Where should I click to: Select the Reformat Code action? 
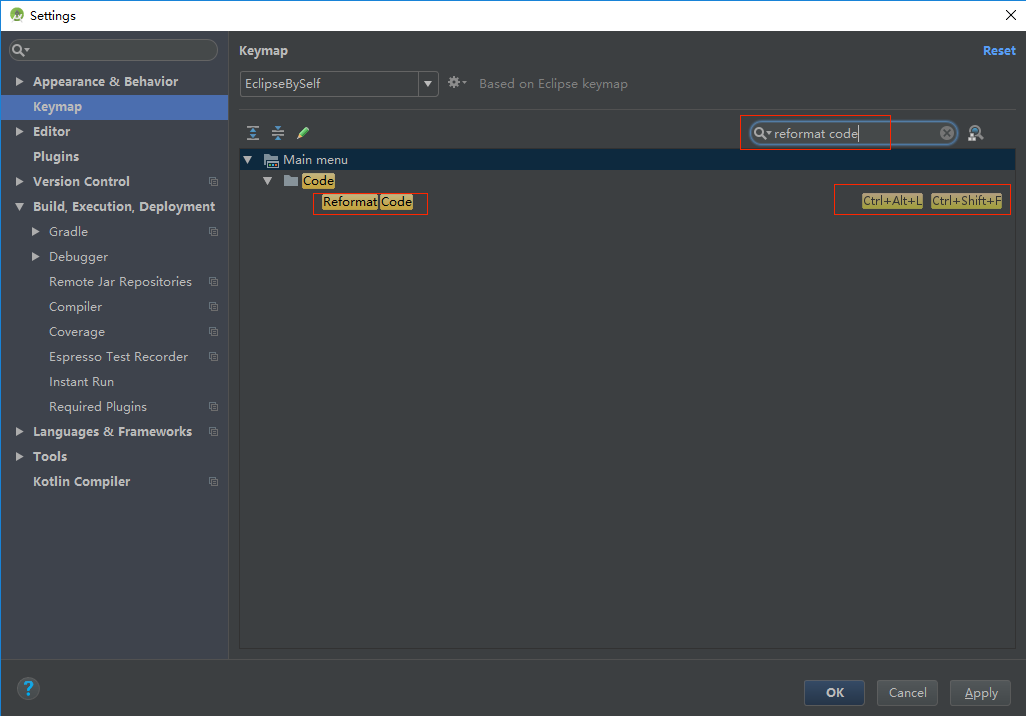370,201
